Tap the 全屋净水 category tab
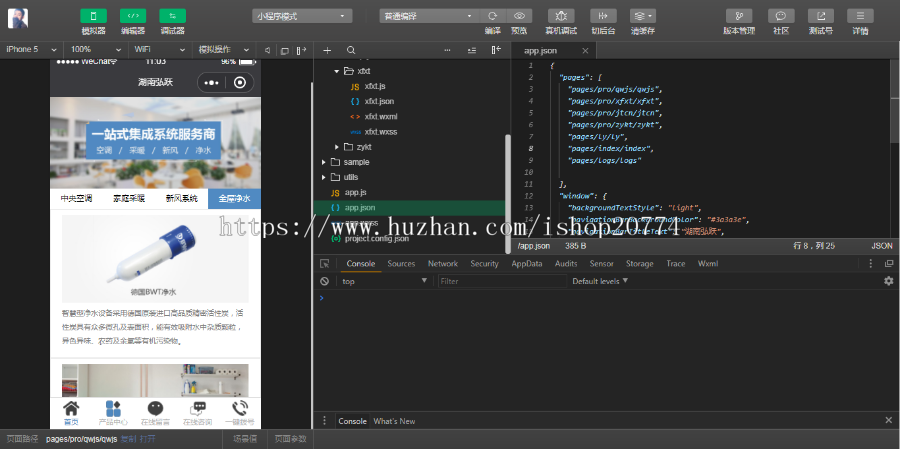Screen dimensions: 900x449 [x=234, y=199]
